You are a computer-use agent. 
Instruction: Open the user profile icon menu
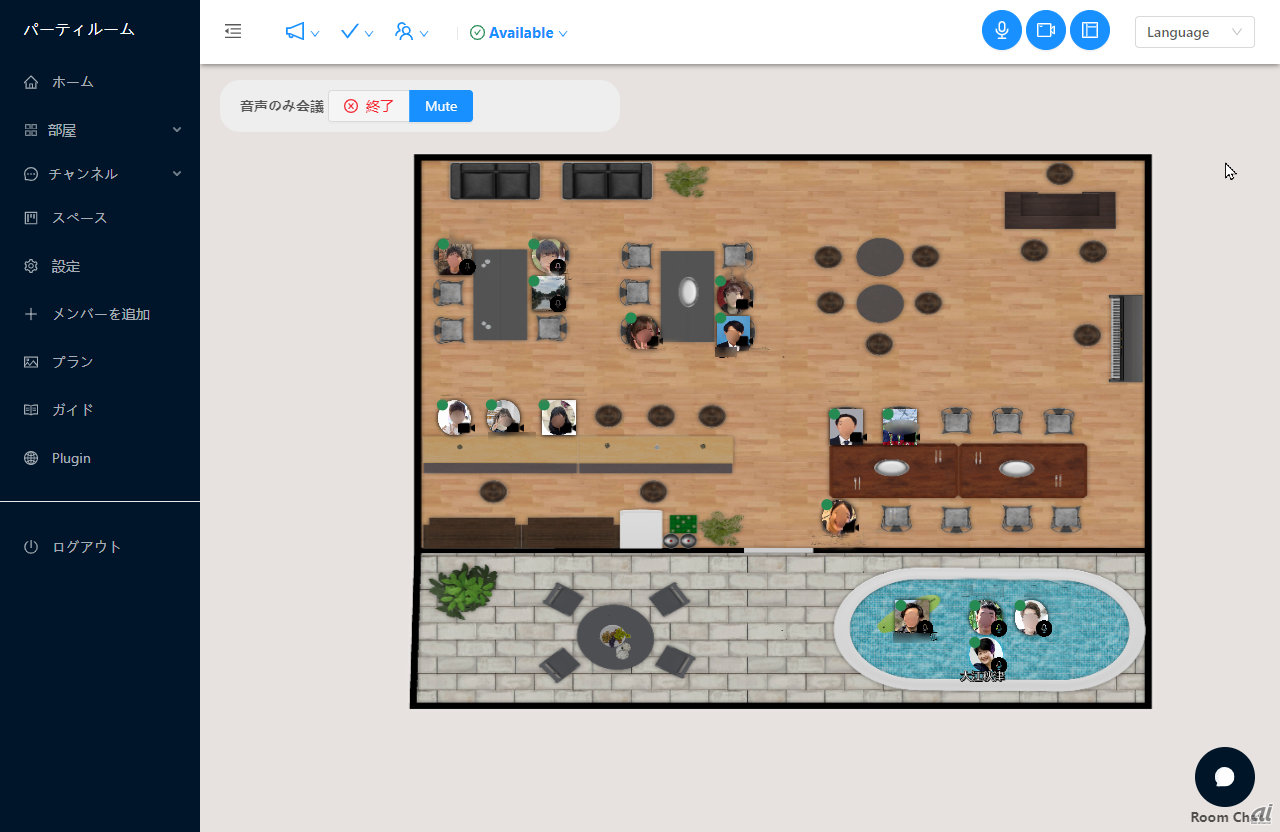click(411, 32)
